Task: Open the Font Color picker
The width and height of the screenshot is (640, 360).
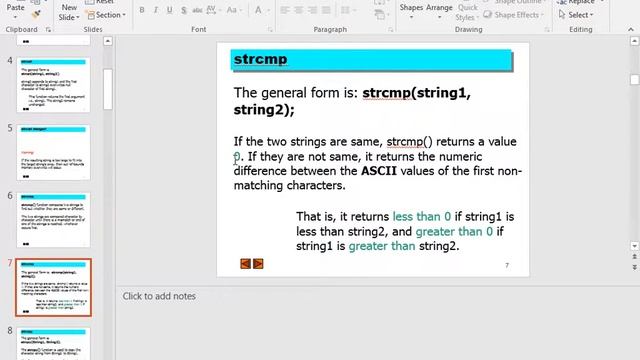Action: pos(262,10)
